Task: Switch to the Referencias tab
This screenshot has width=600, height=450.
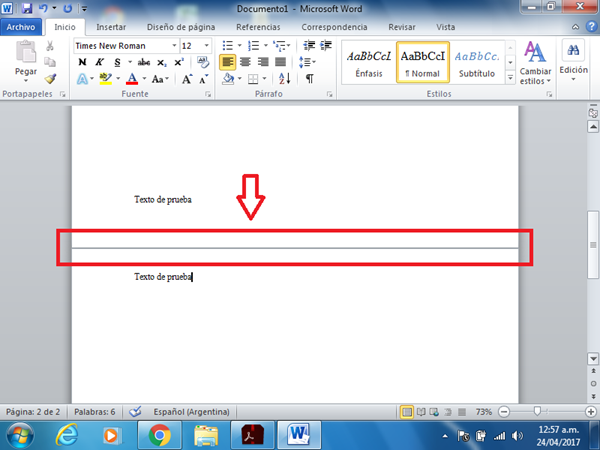Action: (258, 27)
